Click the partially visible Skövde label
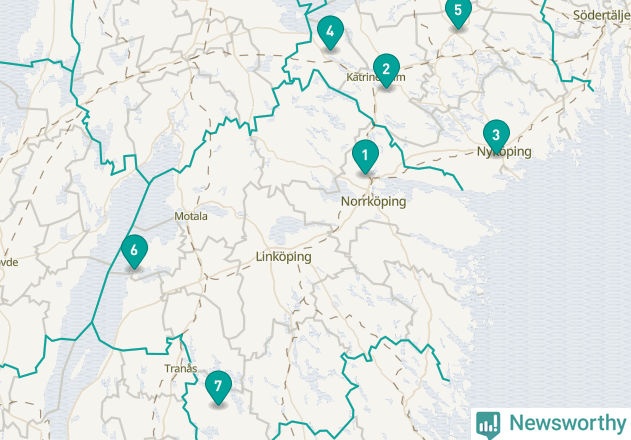 tap(9, 262)
